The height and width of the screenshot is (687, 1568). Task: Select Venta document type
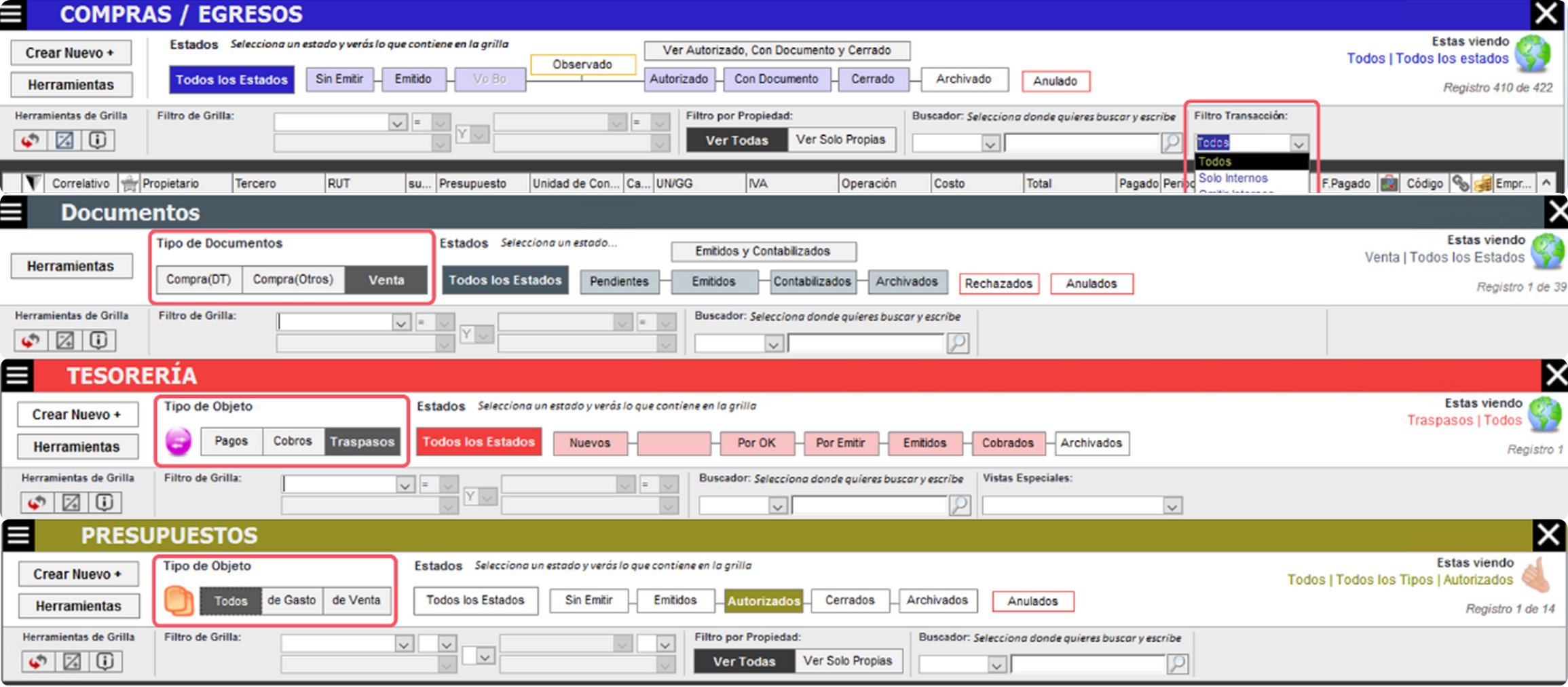(x=386, y=280)
